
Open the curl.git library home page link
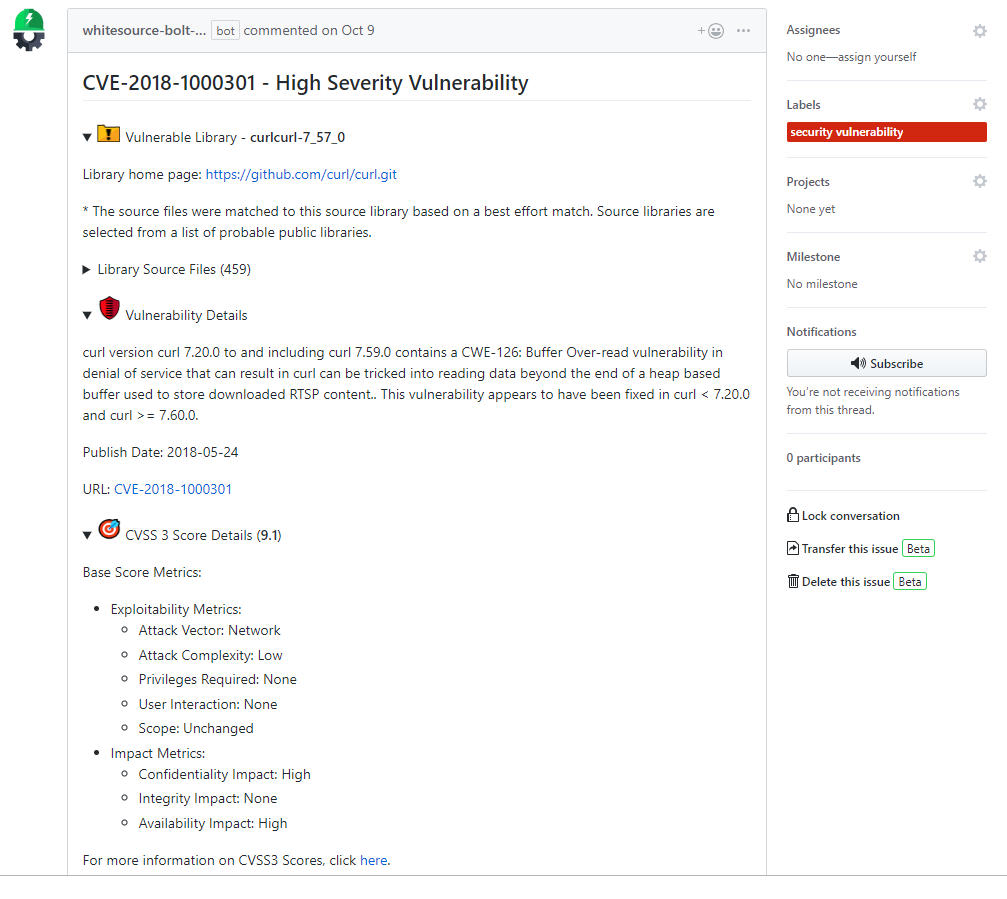click(x=300, y=173)
